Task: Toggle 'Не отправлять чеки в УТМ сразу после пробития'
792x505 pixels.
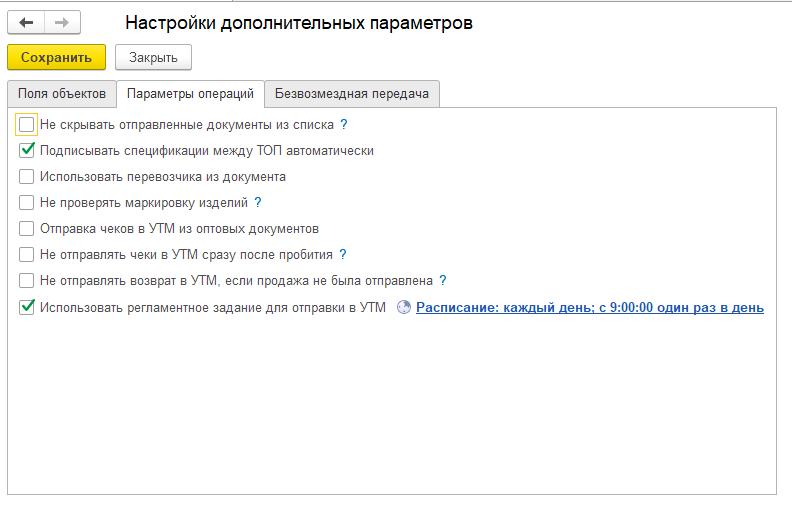Action: click(x=26, y=255)
